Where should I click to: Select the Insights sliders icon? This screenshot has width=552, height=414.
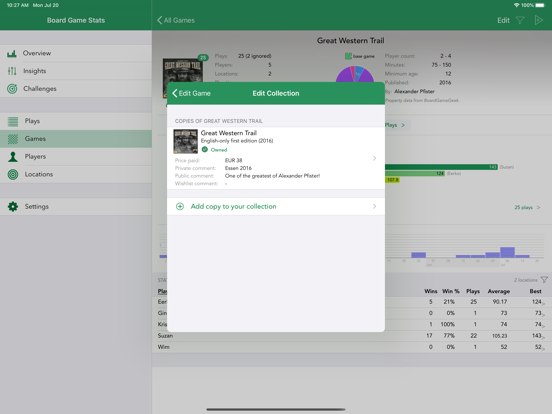(x=12, y=71)
